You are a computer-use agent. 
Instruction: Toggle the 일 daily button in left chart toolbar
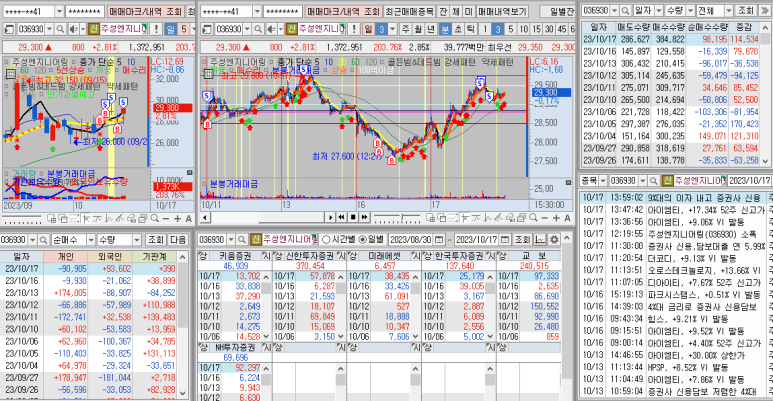pos(170,30)
